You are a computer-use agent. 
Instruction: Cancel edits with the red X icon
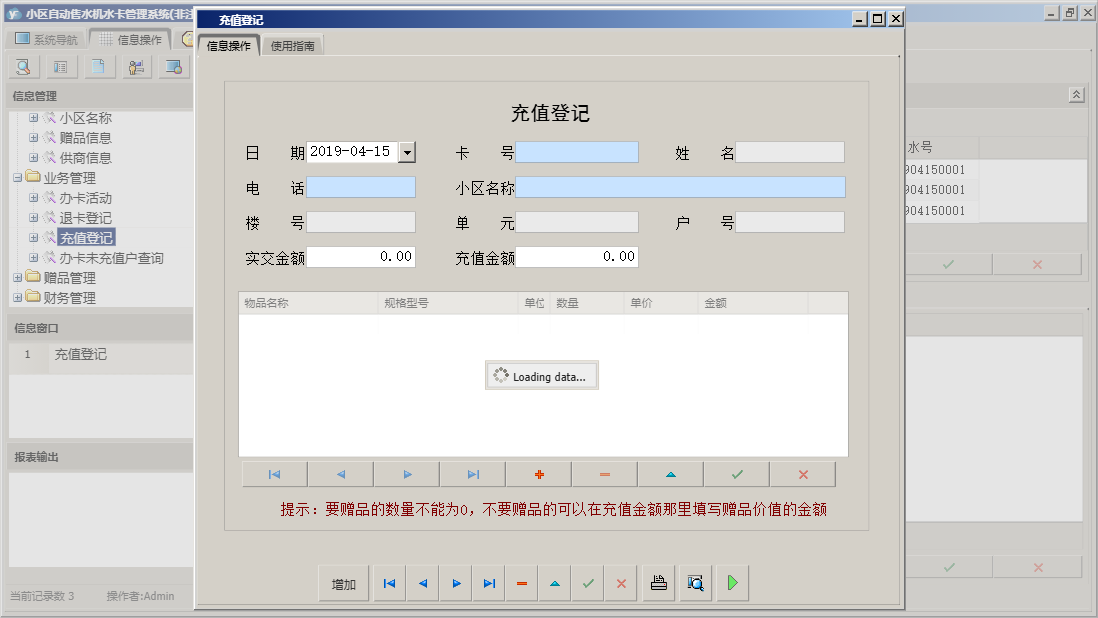click(802, 473)
